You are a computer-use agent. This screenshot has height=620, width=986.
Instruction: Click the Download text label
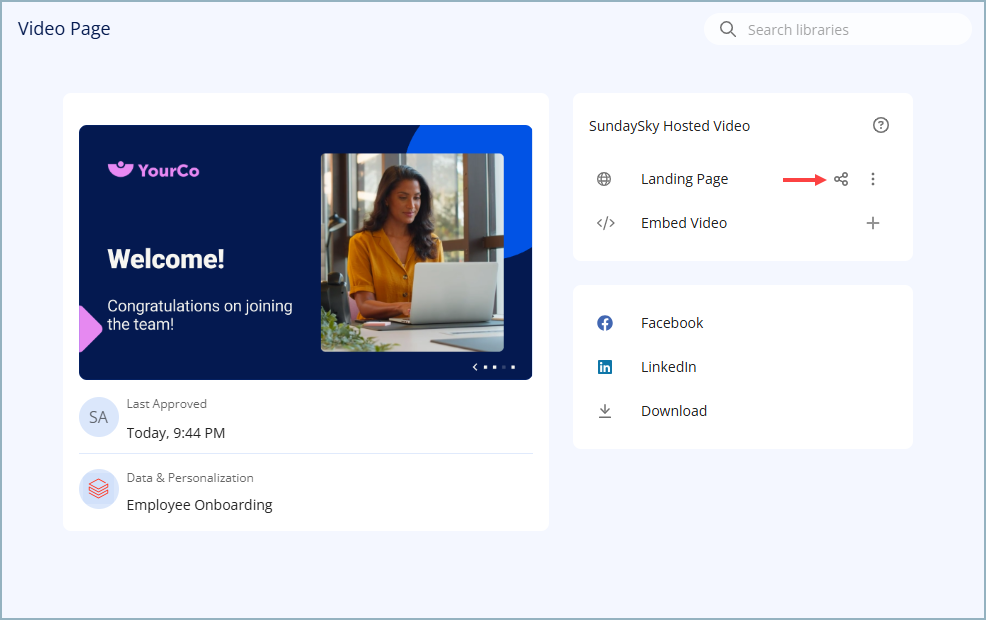[x=673, y=411]
